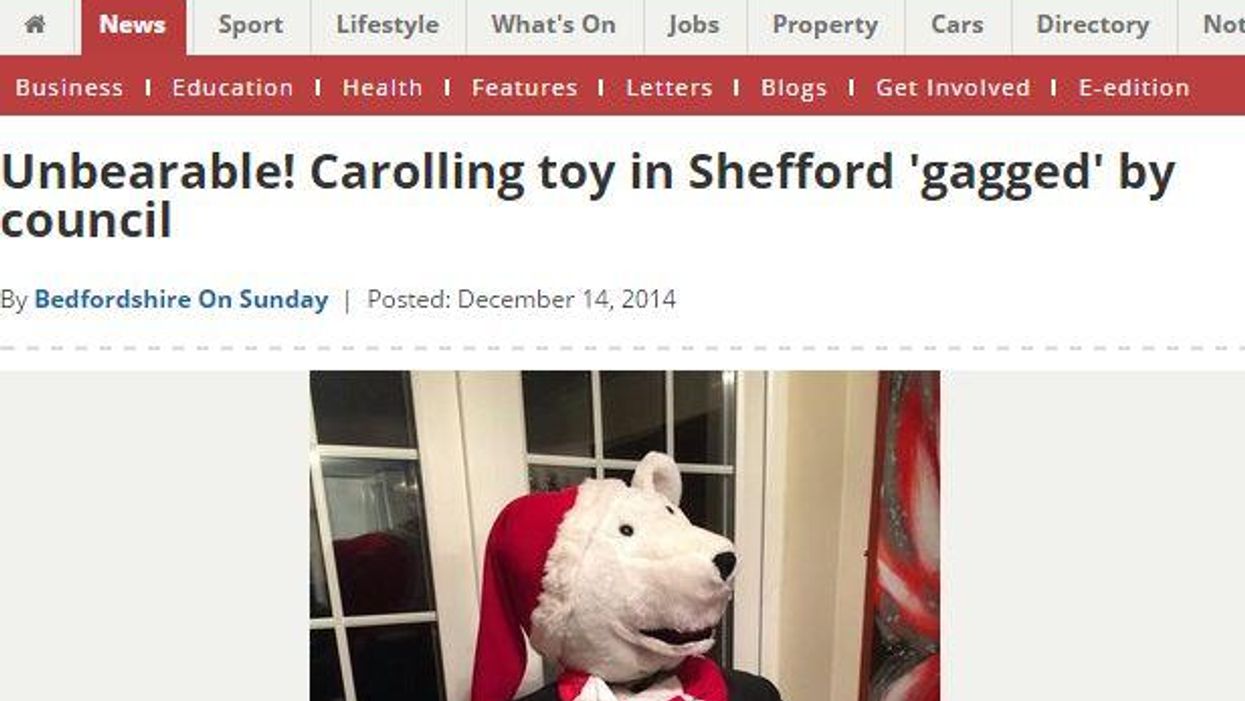
Task: Select Education in the red submenu
Action: tap(232, 88)
